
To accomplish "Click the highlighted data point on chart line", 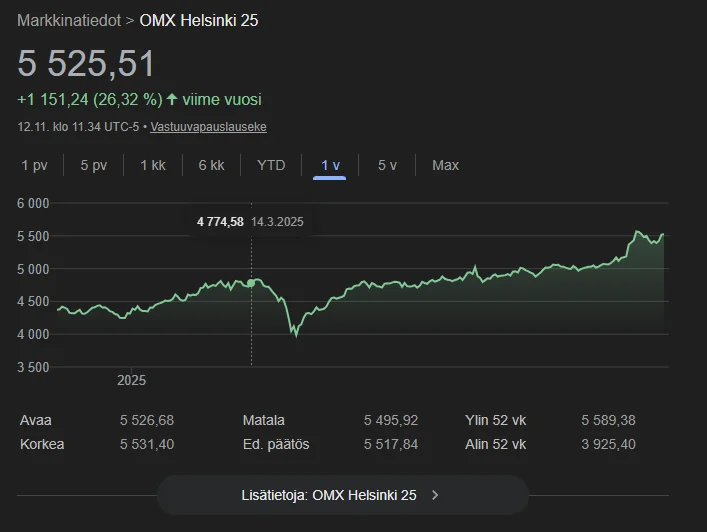I will 251,283.
